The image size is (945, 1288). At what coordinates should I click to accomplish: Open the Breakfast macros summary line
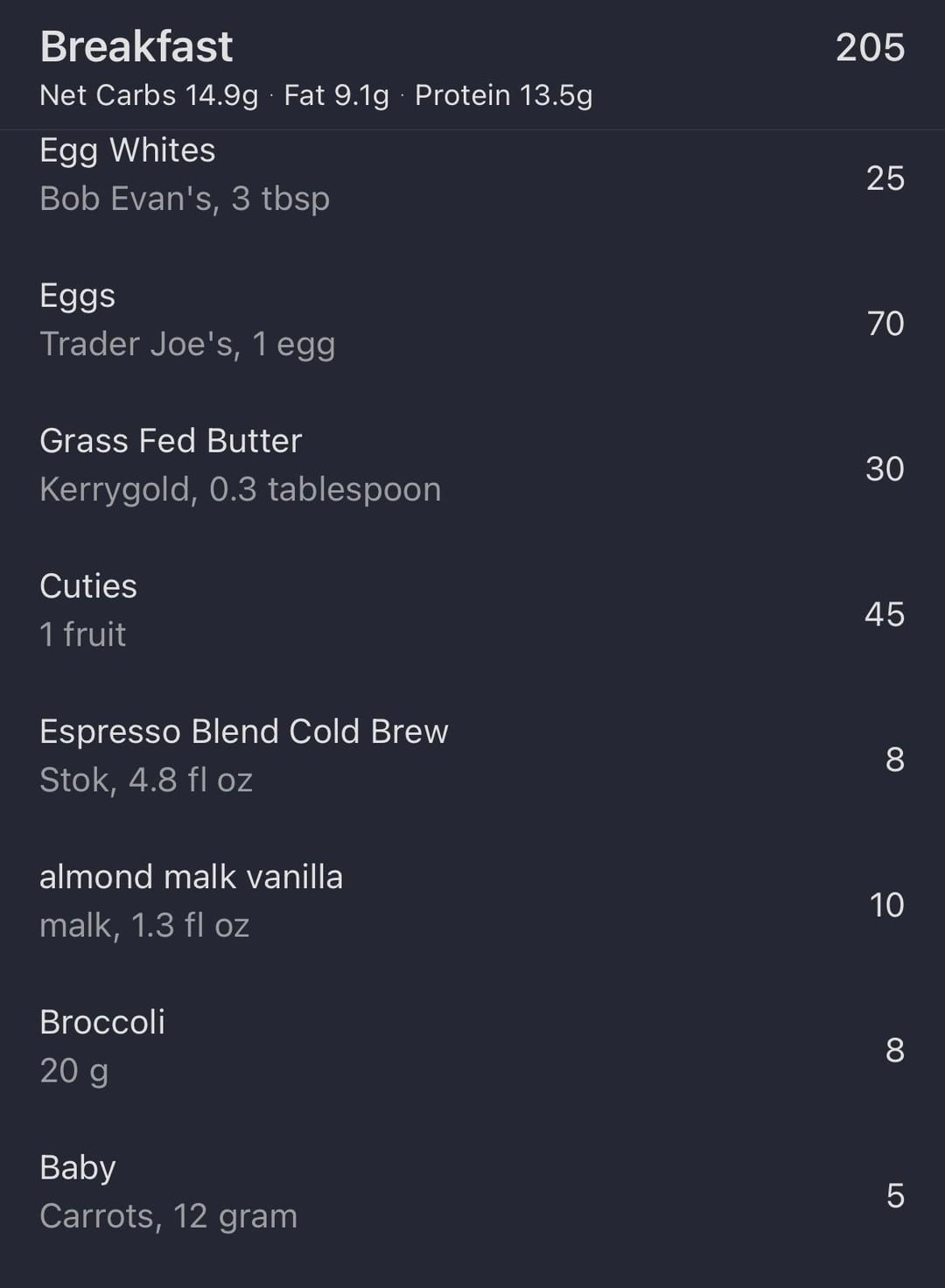(x=316, y=95)
